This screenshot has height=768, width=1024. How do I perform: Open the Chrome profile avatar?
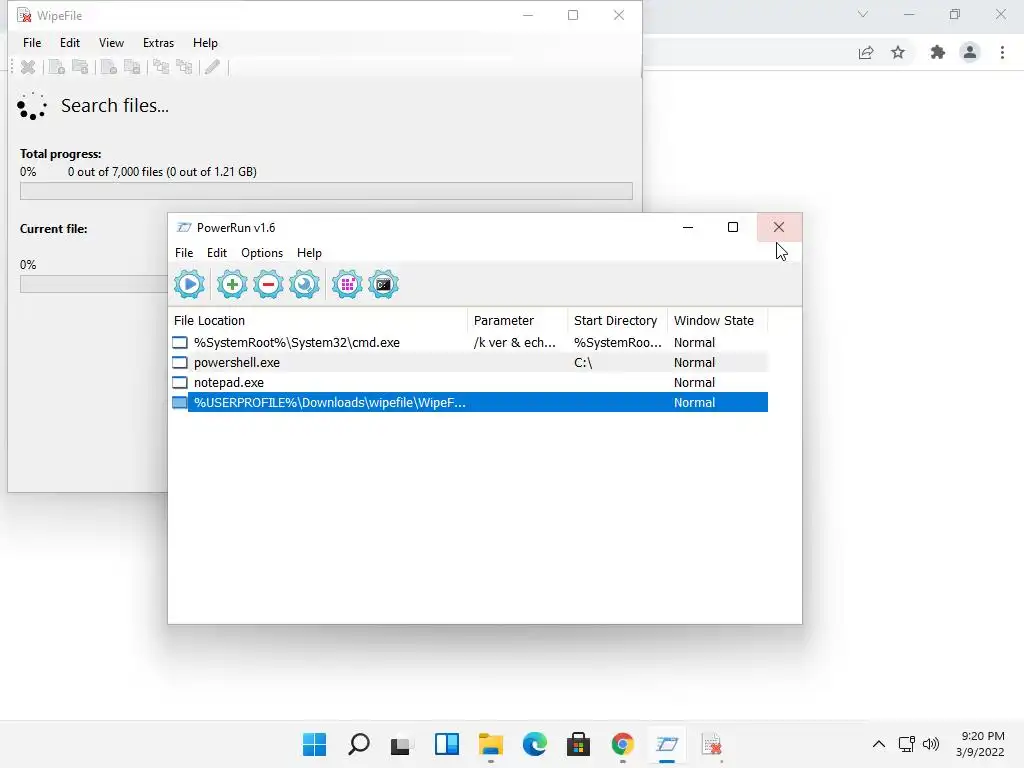tap(970, 52)
